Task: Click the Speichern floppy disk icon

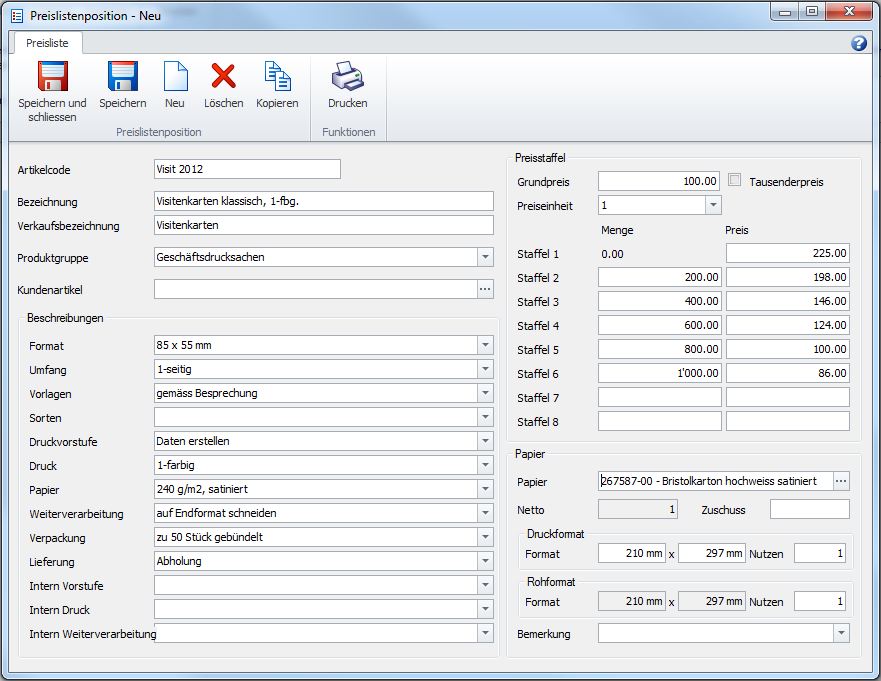Action: click(122, 78)
